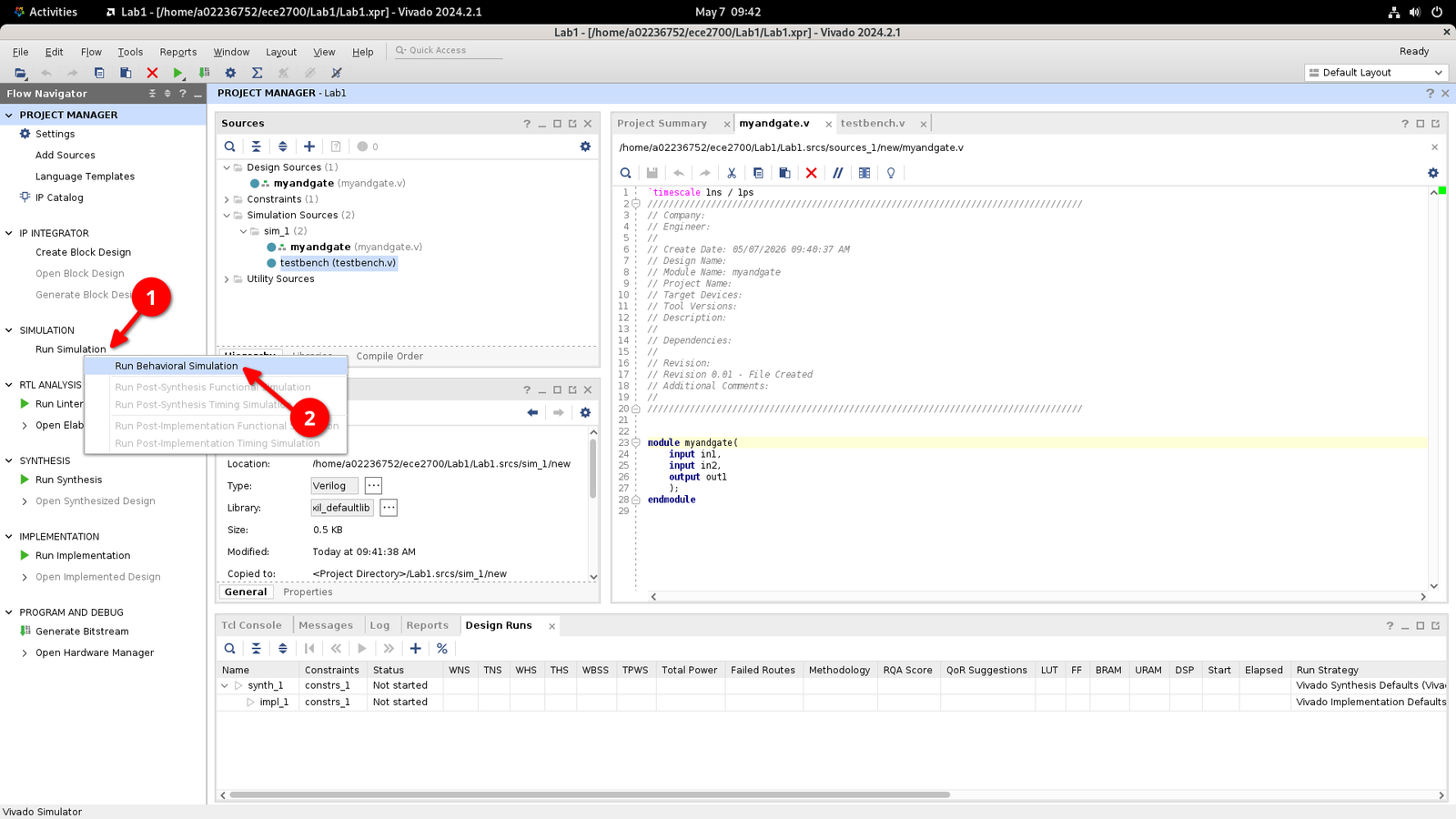1456x819 pixels.
Task: Expand all items in Sources panel
Action: pyautogui.click(x=283, y=147)
